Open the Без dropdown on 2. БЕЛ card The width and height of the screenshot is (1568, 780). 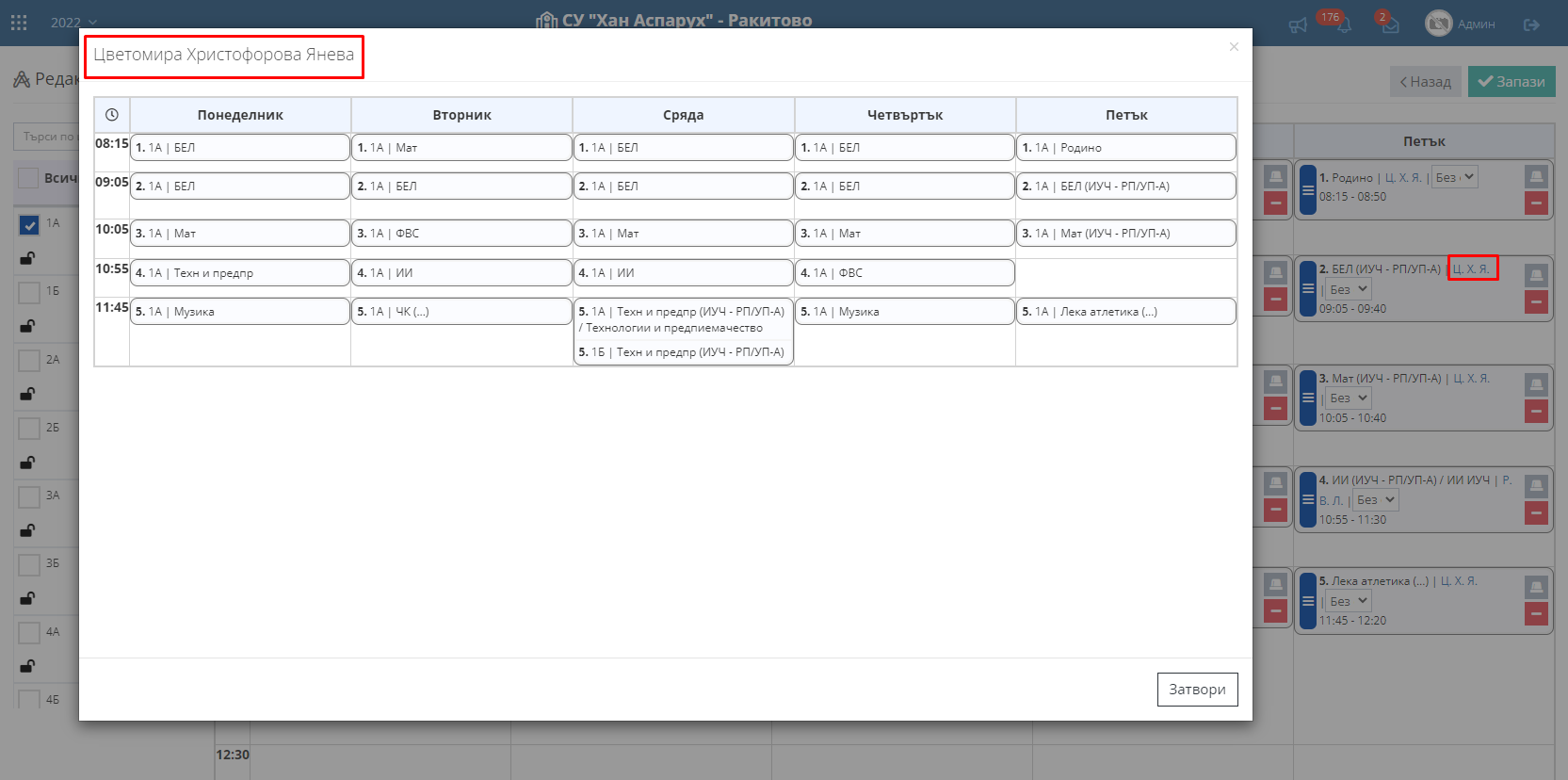(1349, 289)
